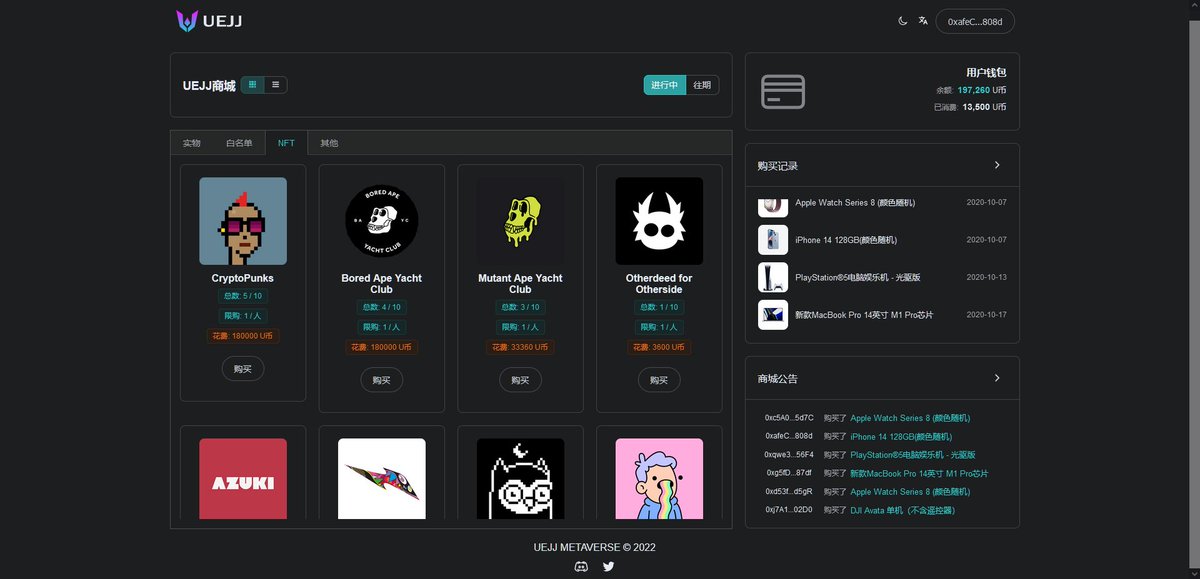Click iPhone 14 link from 0xafeC...808d
Viewport: 1200px width, 579px height.
[901, 437]
